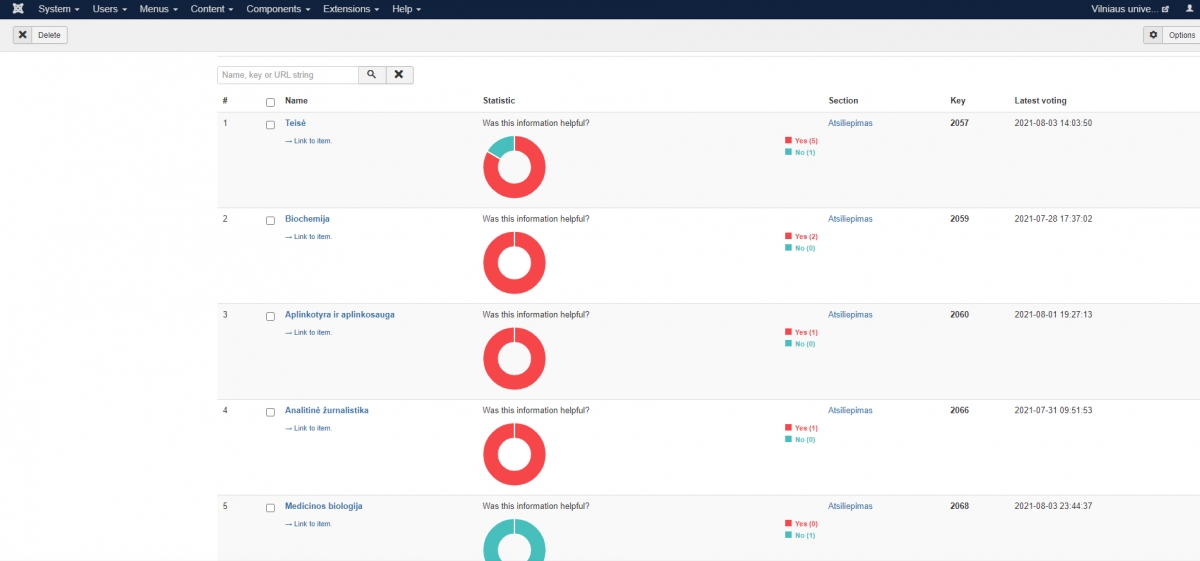Click the Teisė donut chart
Screen dimensions: 1200x561
pyautogui.click(x=514, y=167)
